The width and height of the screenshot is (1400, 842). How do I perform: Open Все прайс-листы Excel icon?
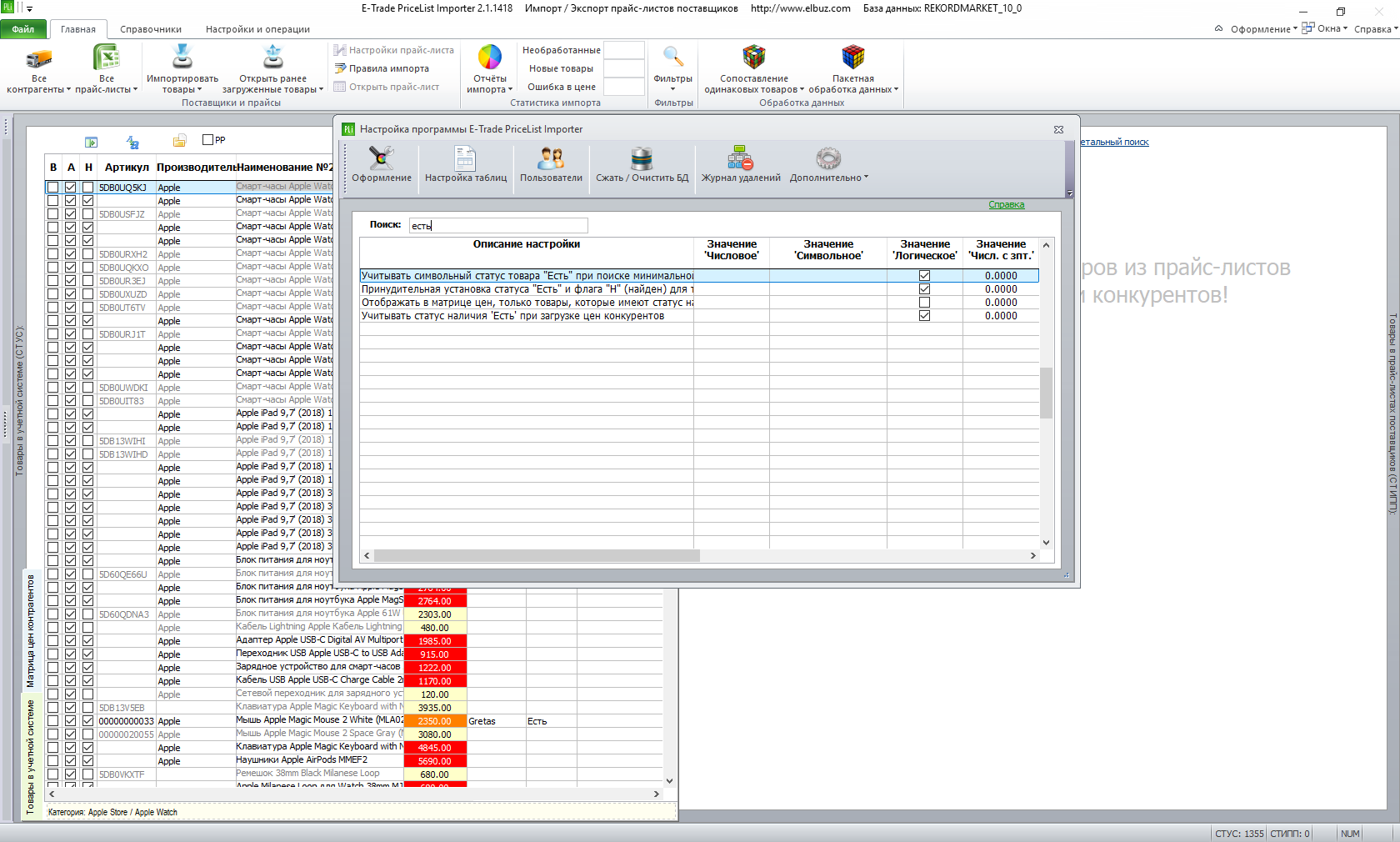tap(106, 57)
